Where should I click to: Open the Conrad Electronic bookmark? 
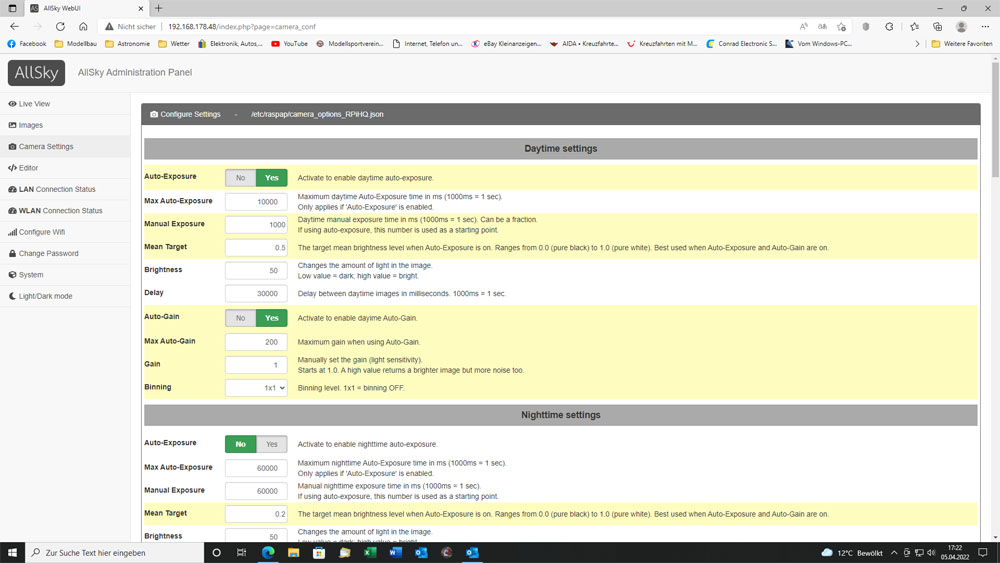coord(742,44)
